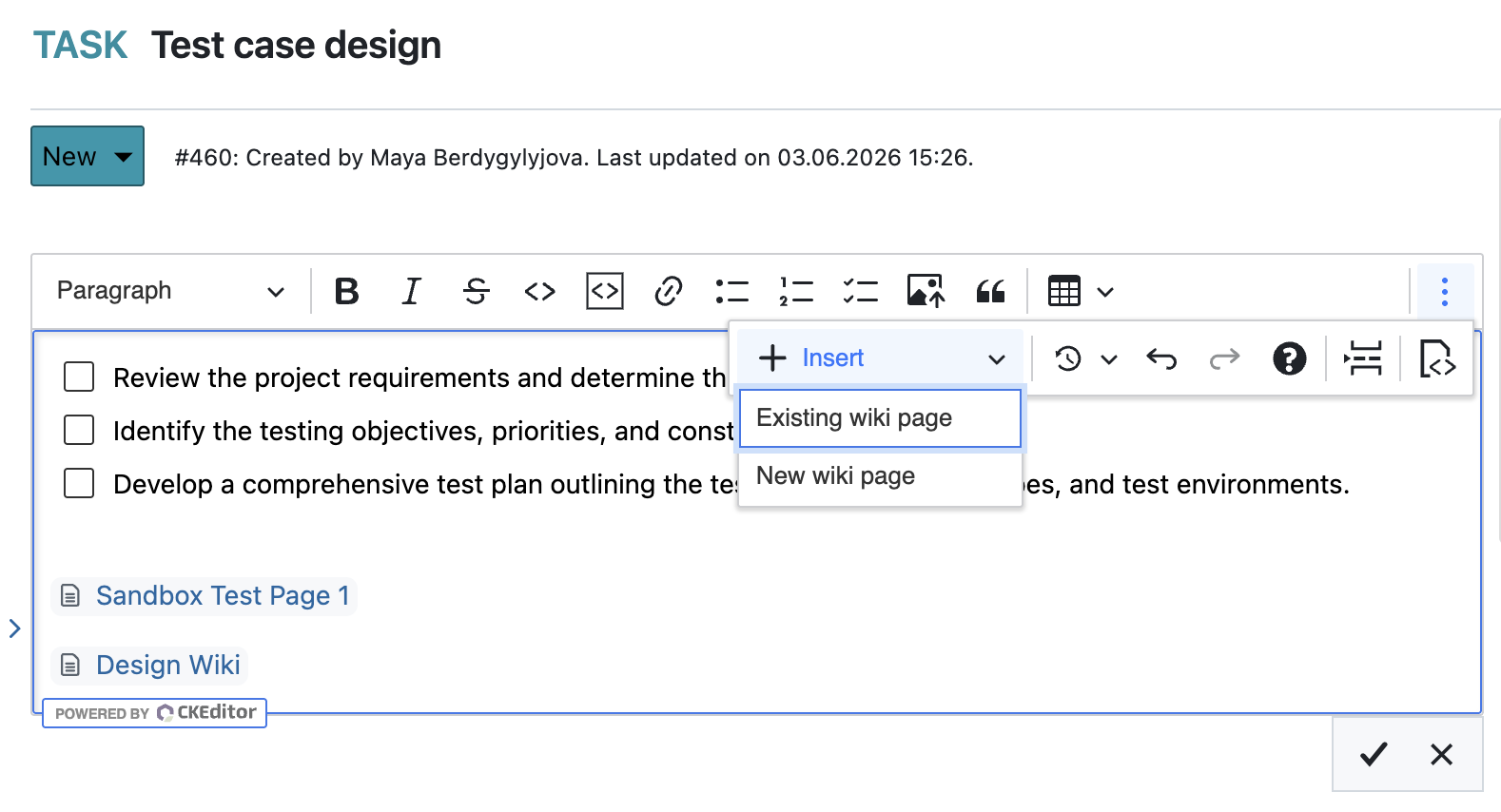
Task: Insert a hyperlink
Action: point(669,291)
